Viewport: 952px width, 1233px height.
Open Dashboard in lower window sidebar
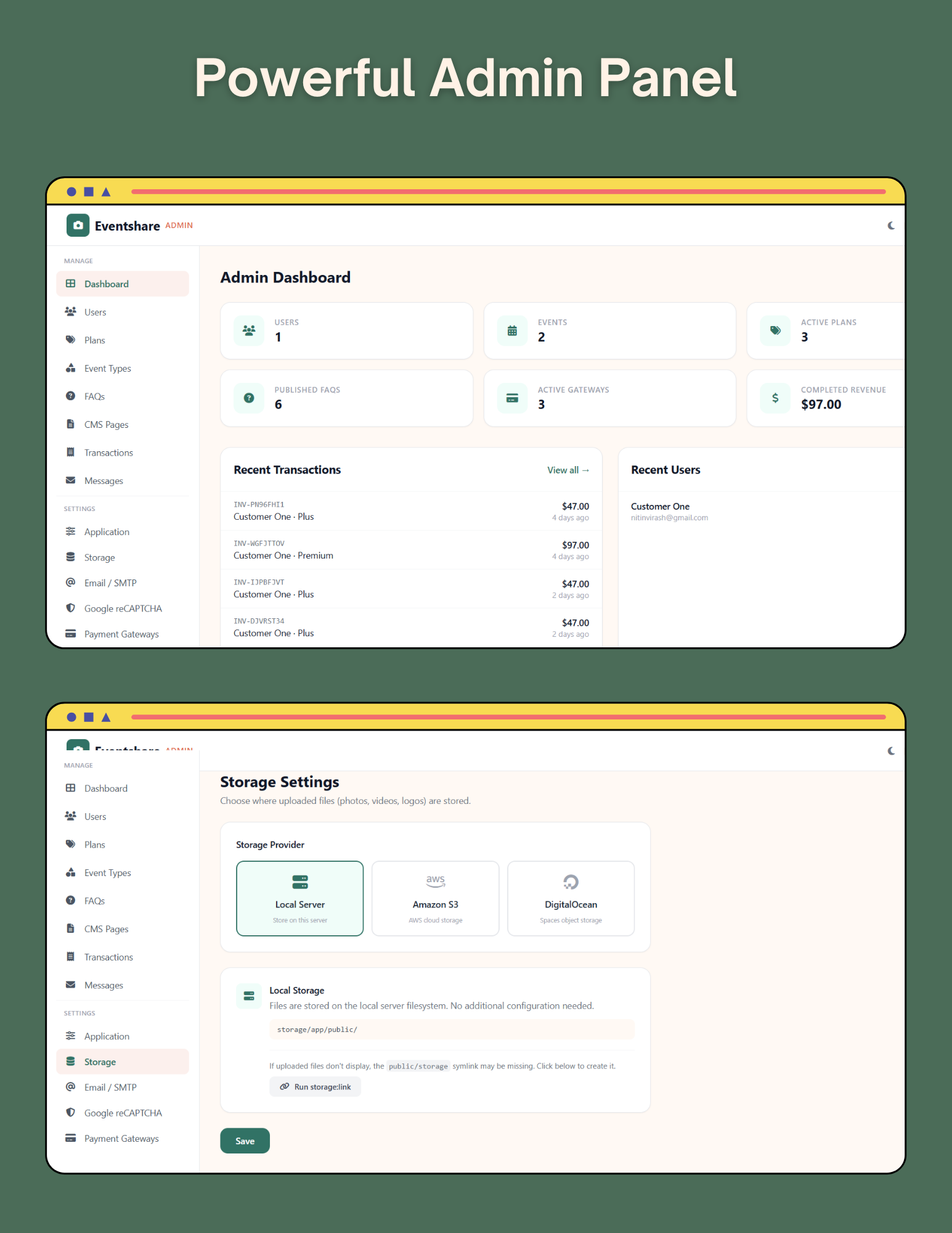[x=123, y=789]
